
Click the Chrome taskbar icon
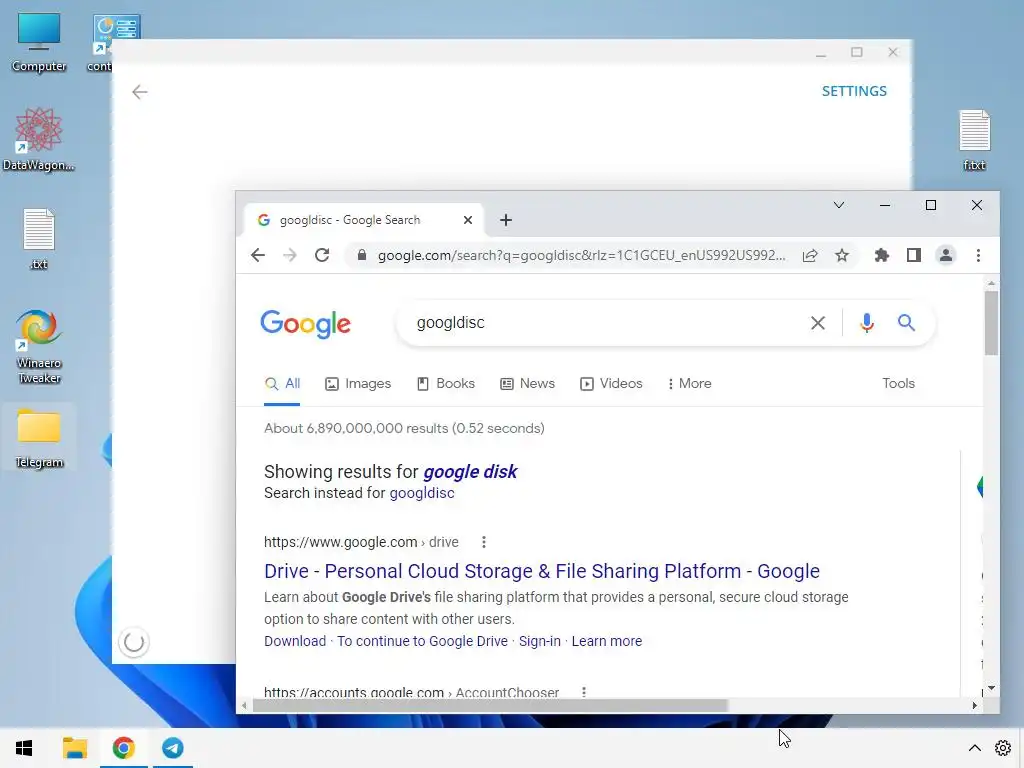[x=123, y=748]
